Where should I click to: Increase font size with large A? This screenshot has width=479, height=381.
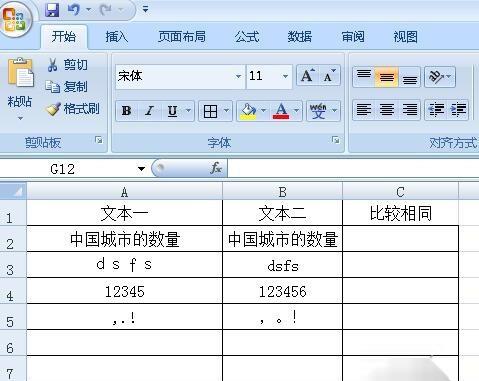point(307,76)
